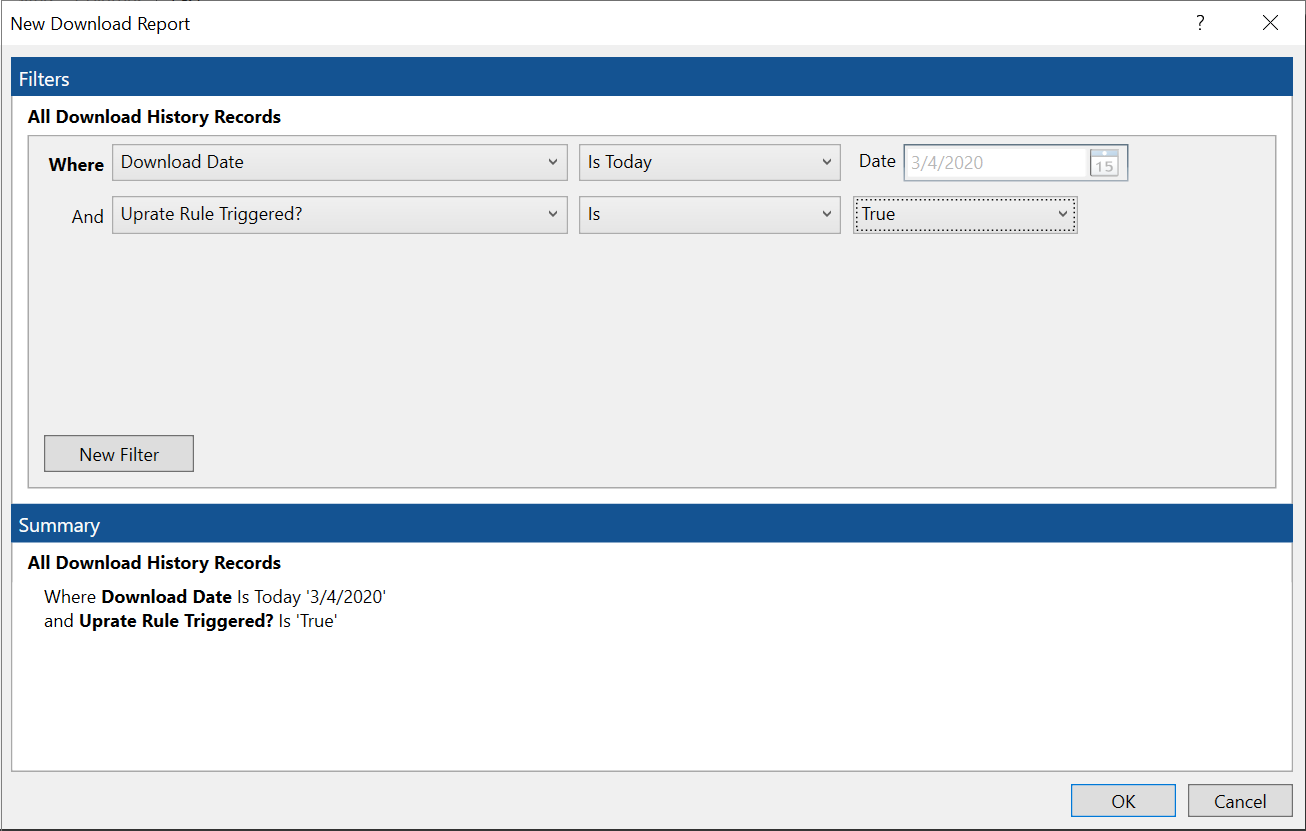Image resolution: width=1306 pixels, height=831 pixels.
Task: Select 'All Download History Records' heading under Filters
Action: coord(154,117)
